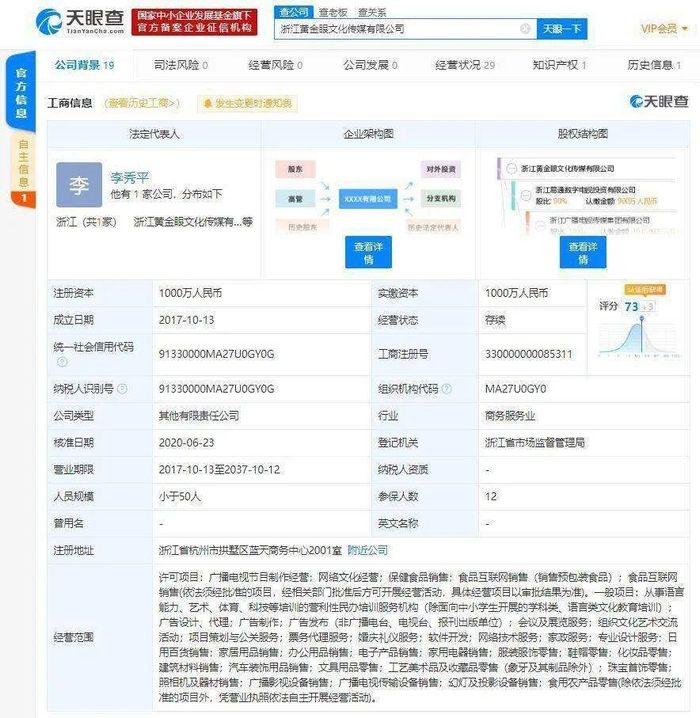Image resolution: width=700 pixels, height=718 pixels.
Task: Click the help icon beside 组织机构代码
Action: tap(447, 389)
